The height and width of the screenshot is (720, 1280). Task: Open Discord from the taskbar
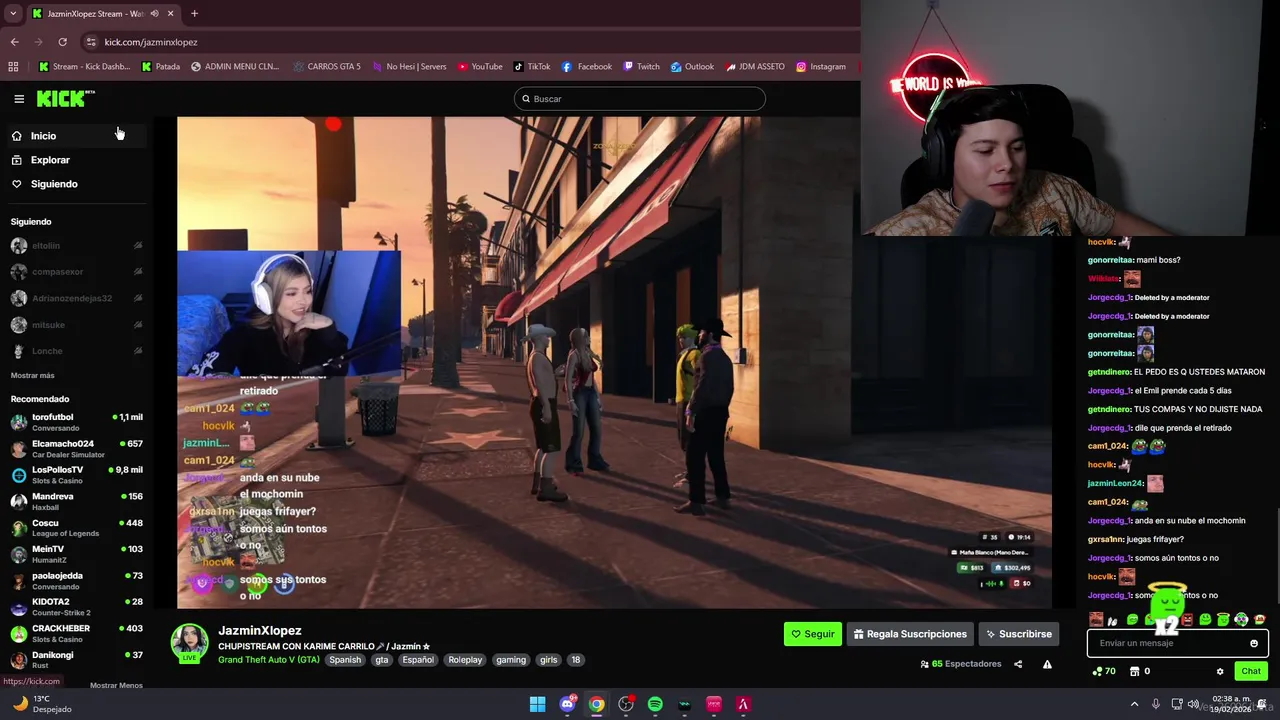click(567, 704)
